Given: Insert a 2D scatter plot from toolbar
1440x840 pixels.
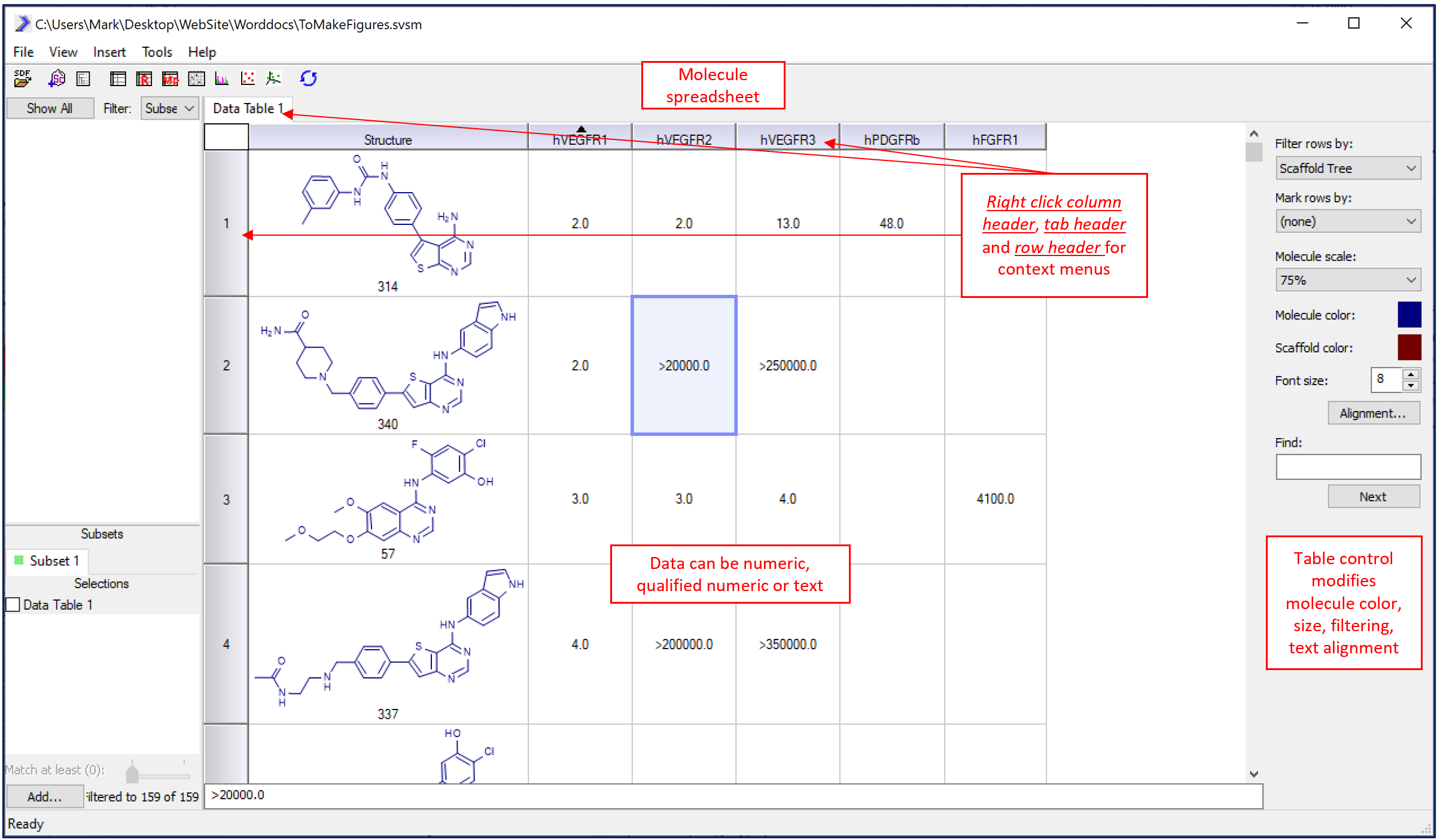Looking at the screenshot, I should [248, 78].
